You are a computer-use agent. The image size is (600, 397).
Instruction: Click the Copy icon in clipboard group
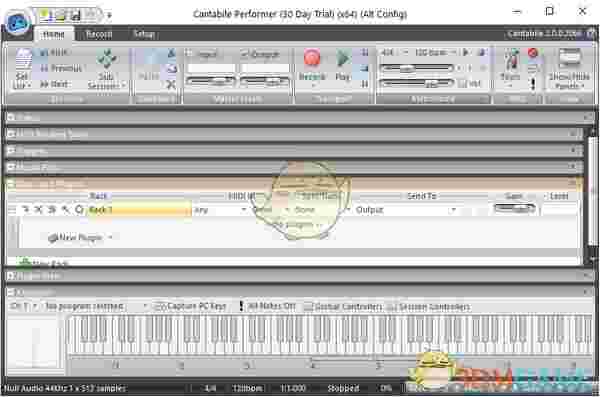pos(171,69)
